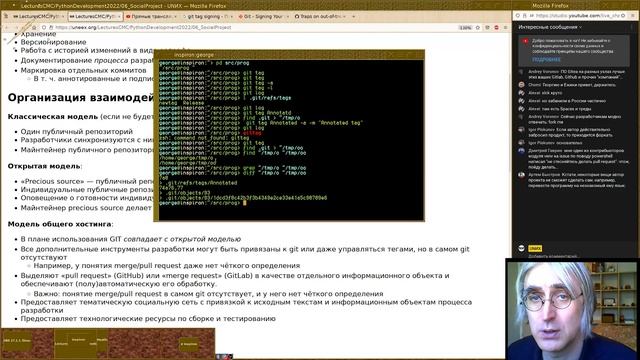Viewport: 640px width, 360px height.
Task: Bookmark this page with star icon
Action: pyautogui.click(x=478, y=27)
